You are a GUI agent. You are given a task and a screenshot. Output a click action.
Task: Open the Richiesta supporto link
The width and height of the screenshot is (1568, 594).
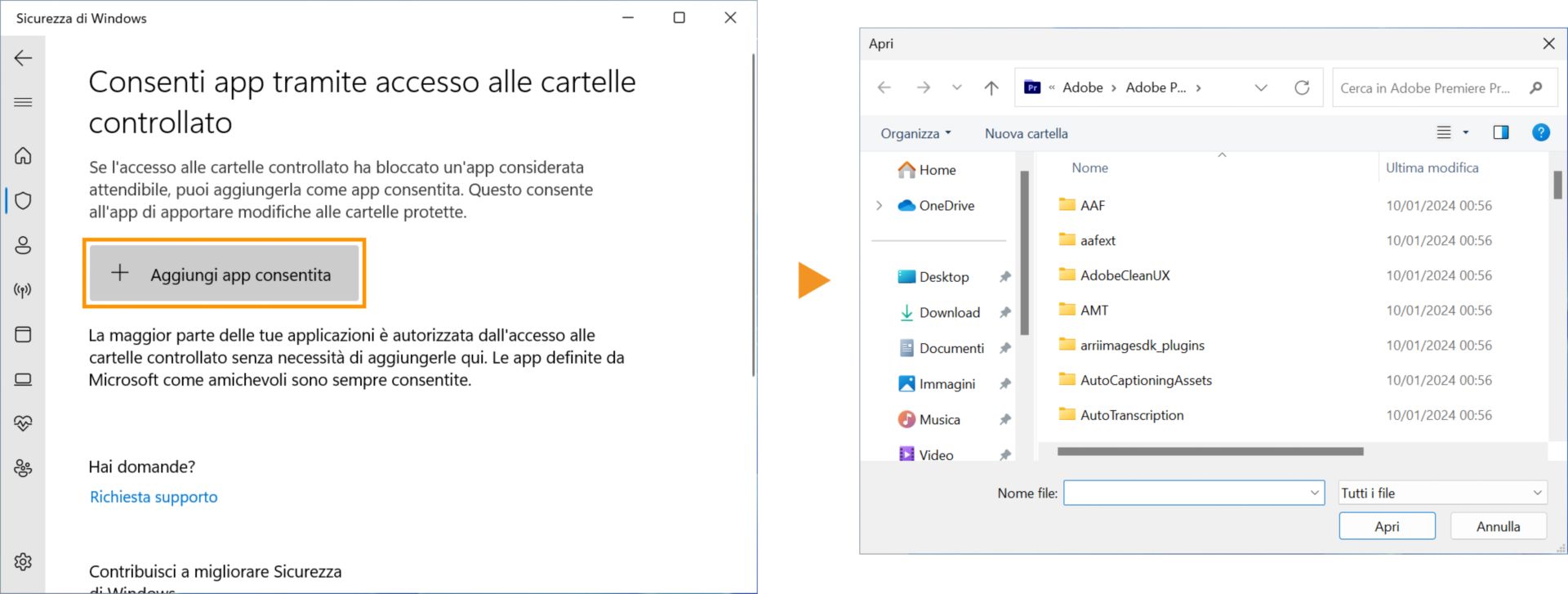click(x=154, y=497)
